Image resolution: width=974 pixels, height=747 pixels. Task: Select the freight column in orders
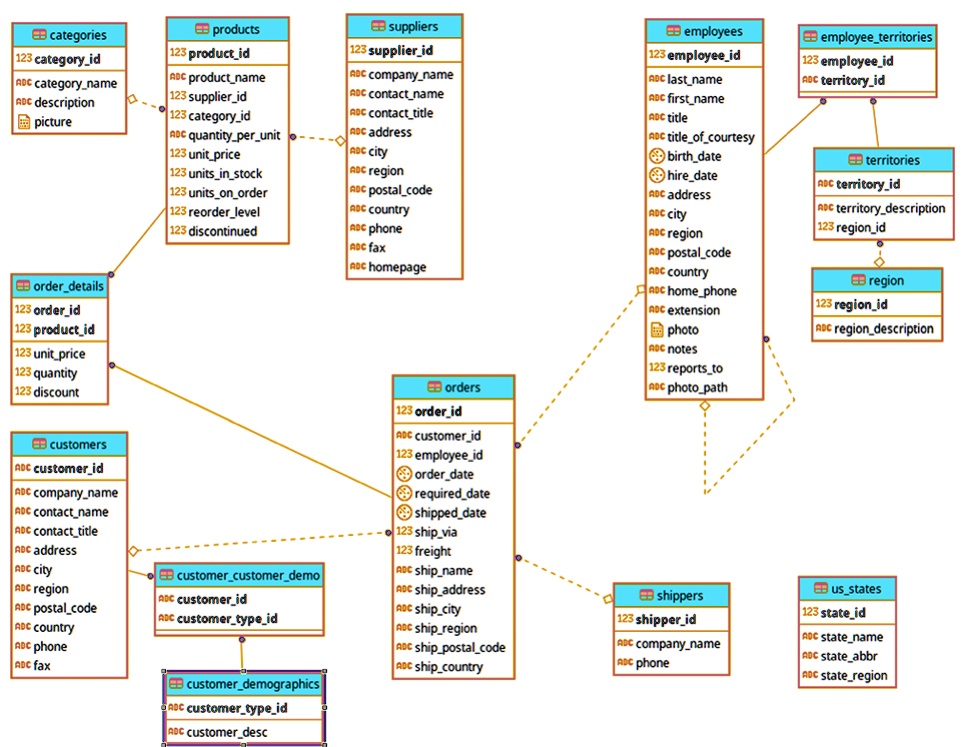(x=434, y=551)
